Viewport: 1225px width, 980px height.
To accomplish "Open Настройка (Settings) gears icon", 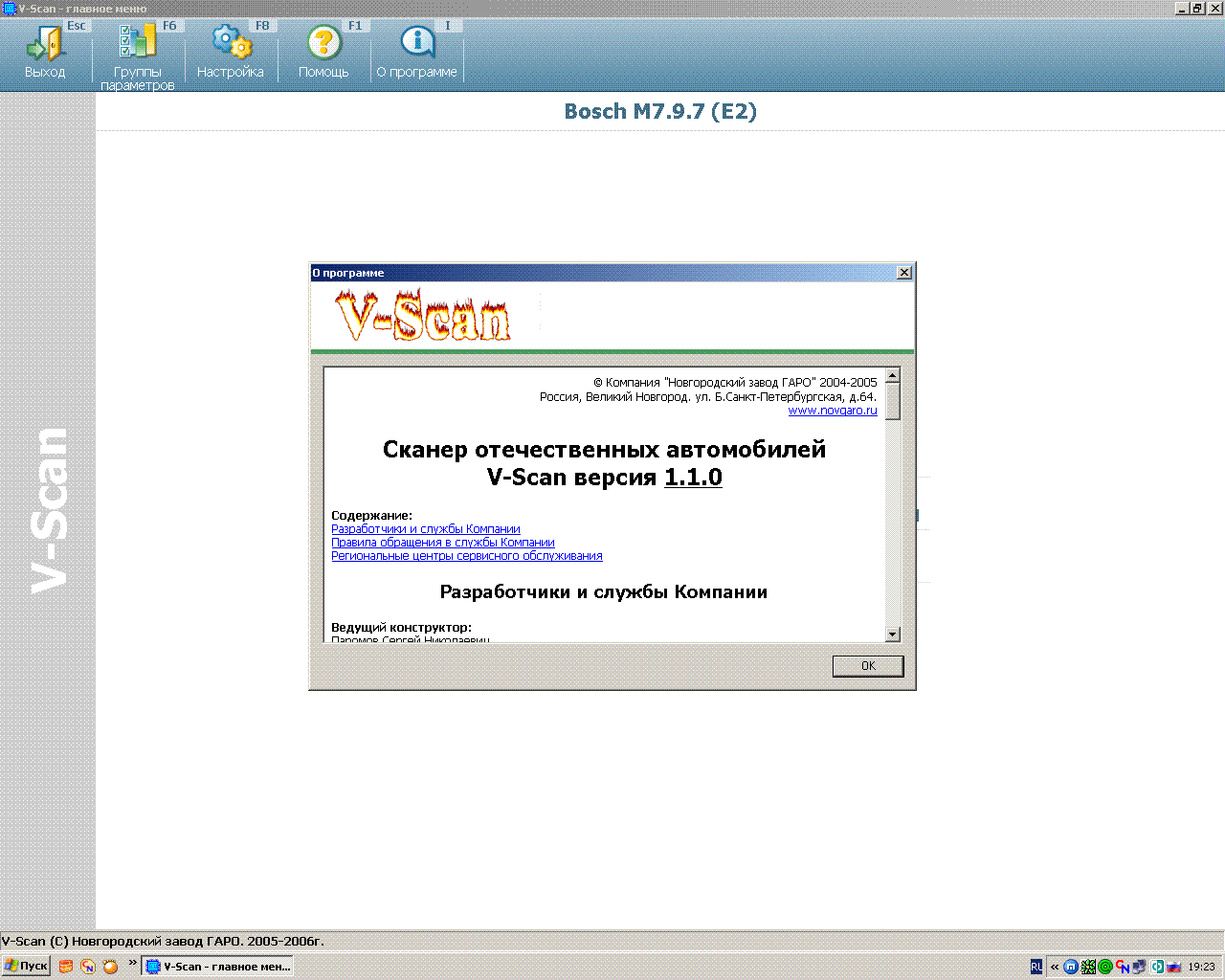I will [x=231, y=45].
